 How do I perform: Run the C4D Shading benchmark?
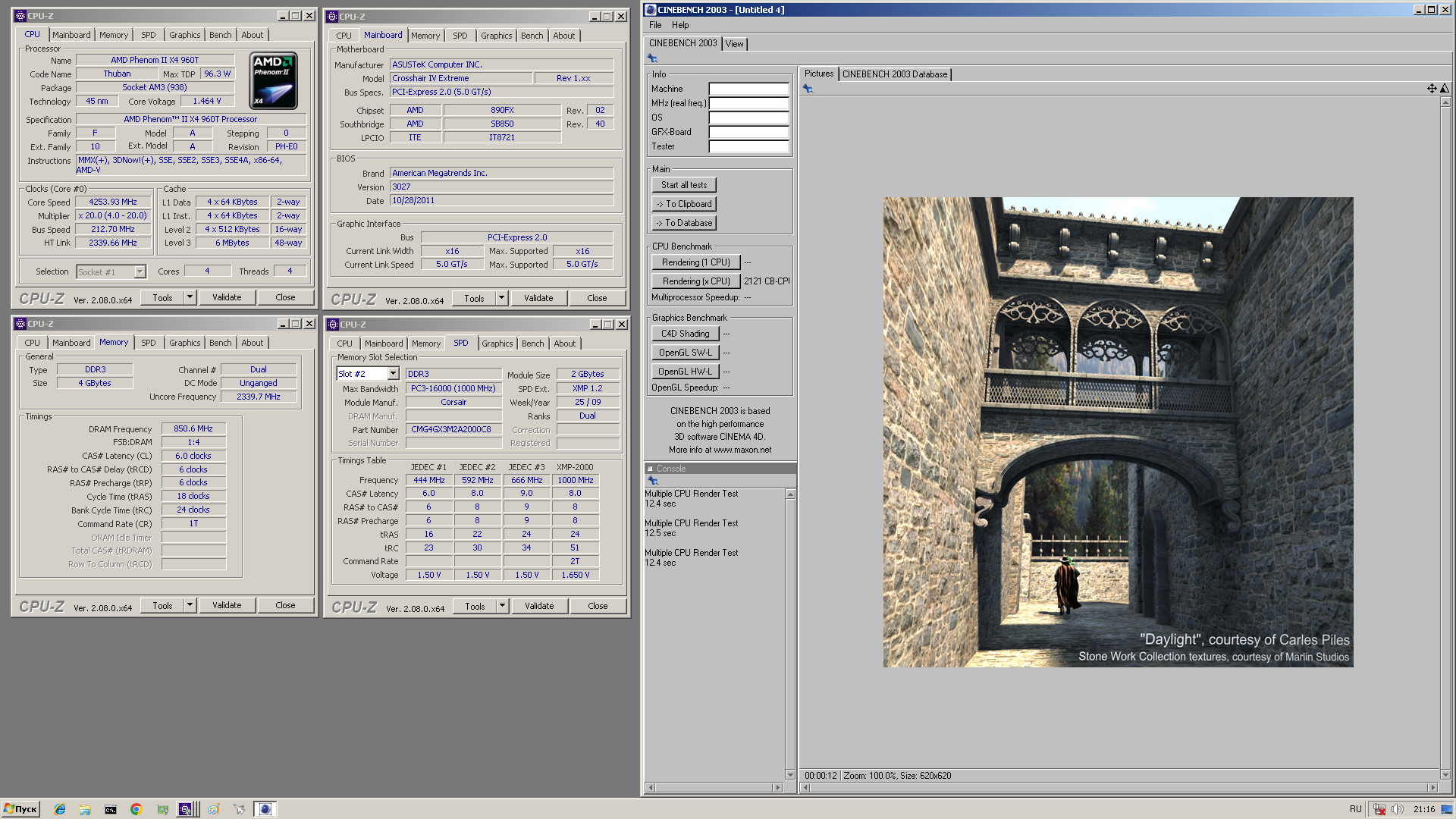[x=686, y=334]
